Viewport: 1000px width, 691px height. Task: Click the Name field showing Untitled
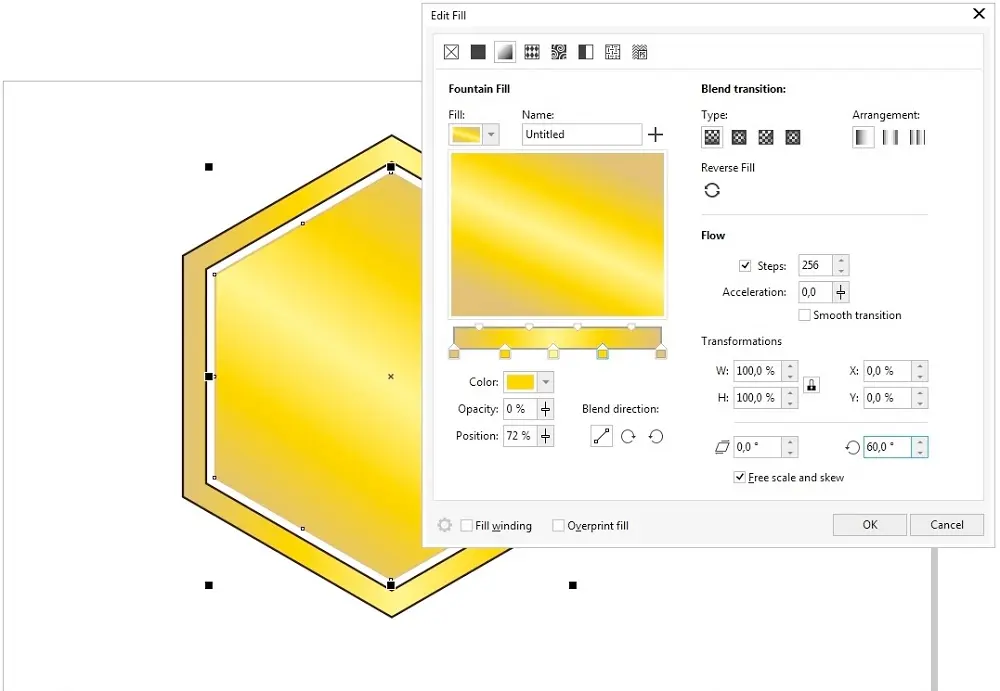tap(582, 135)
